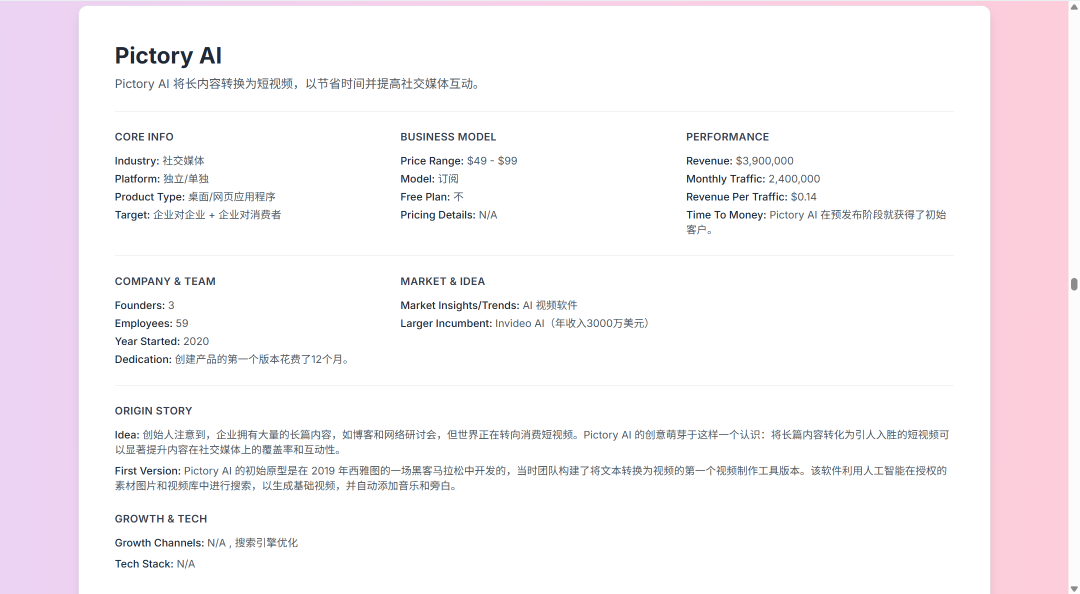Click the CORE INFO section header
The width and height of the screenshot is (1080, 594).
(144, 136)
